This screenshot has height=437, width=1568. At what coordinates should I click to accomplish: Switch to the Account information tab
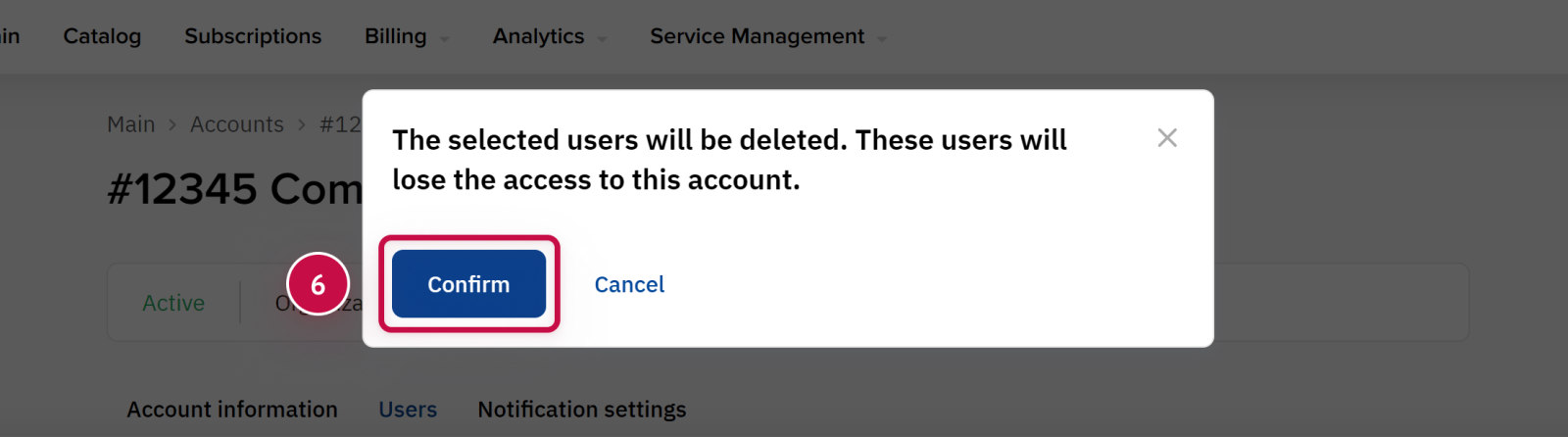tap(232, 410)
